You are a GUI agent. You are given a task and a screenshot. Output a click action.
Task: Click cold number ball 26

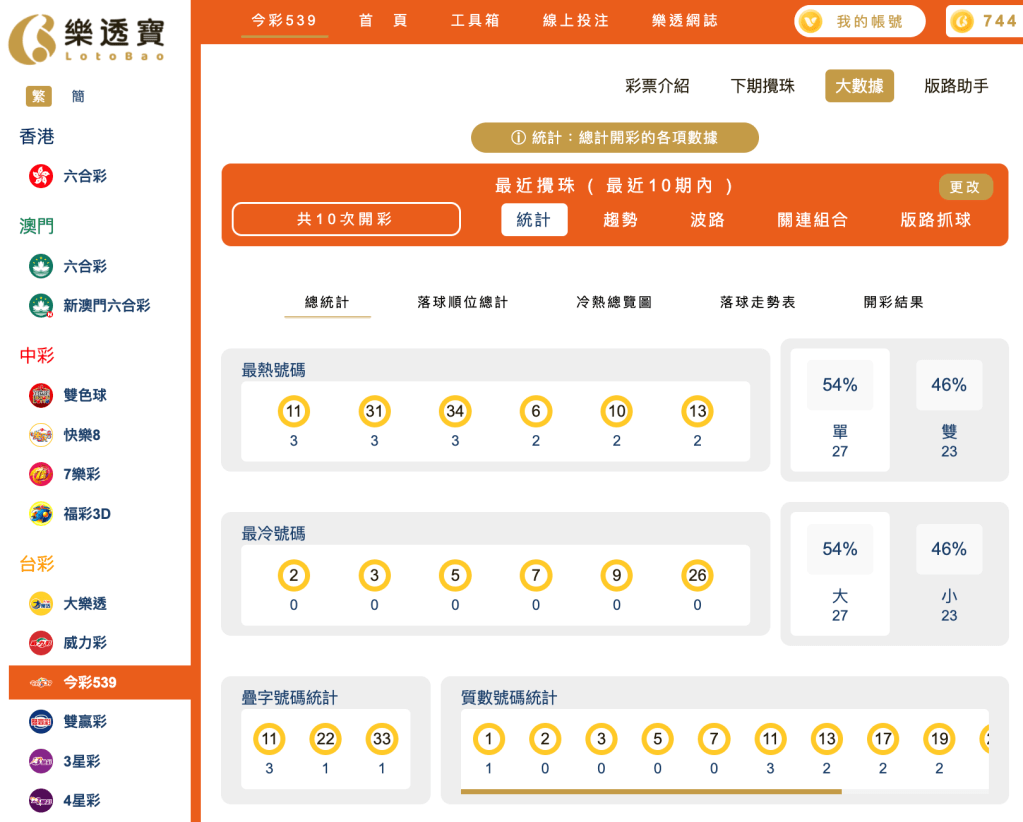pos(697,575)
